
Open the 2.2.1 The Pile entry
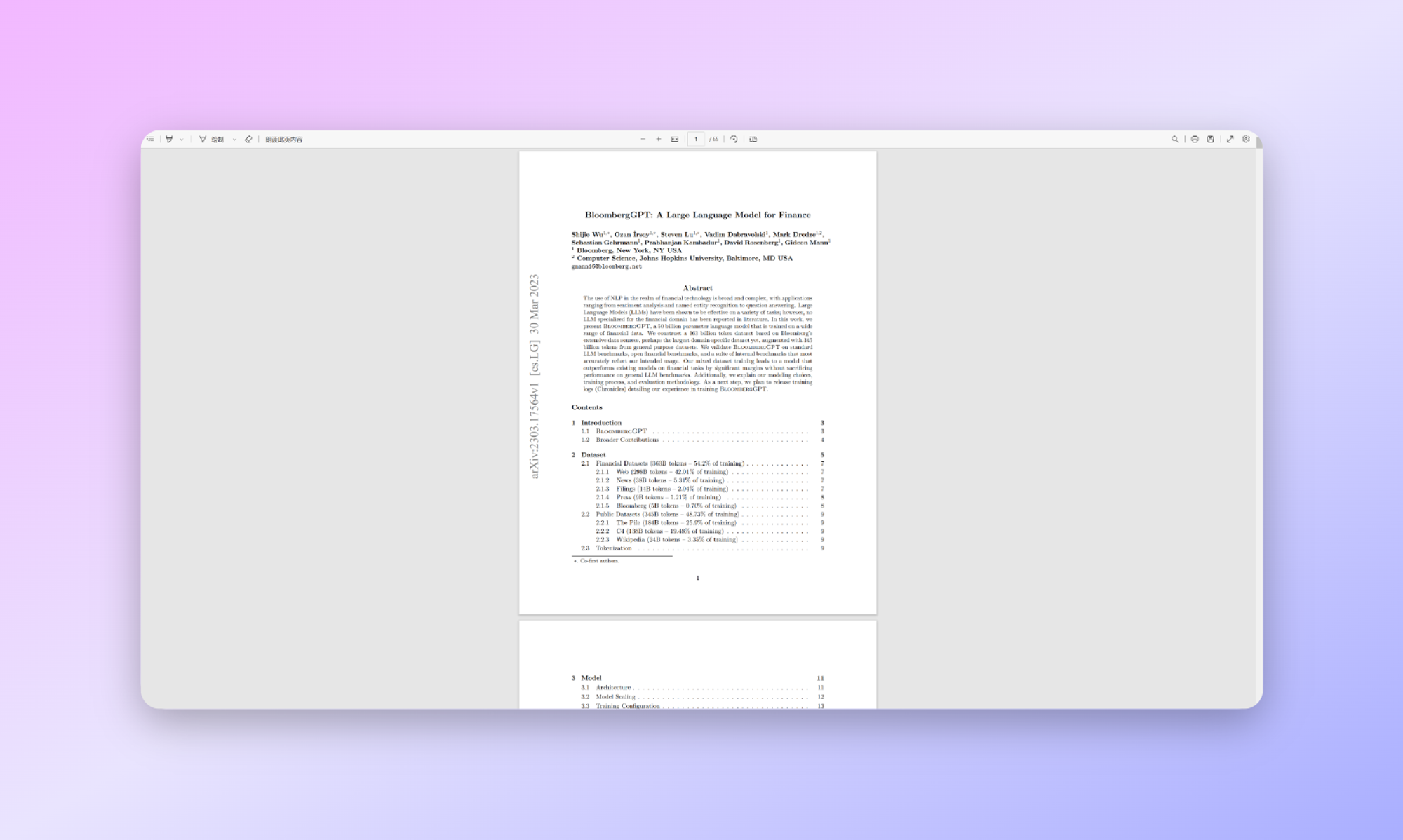click(x=710, y=522)
